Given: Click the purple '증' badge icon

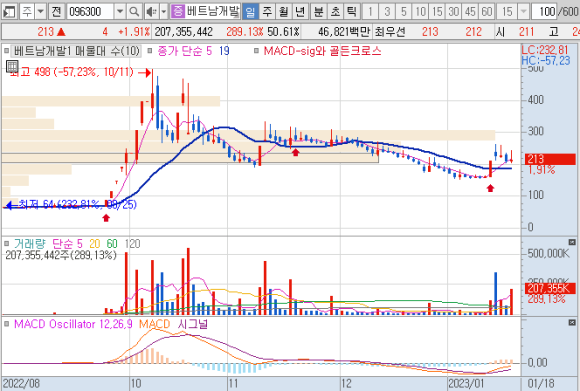Looking at the screenshot, I should tap(178, 12).
